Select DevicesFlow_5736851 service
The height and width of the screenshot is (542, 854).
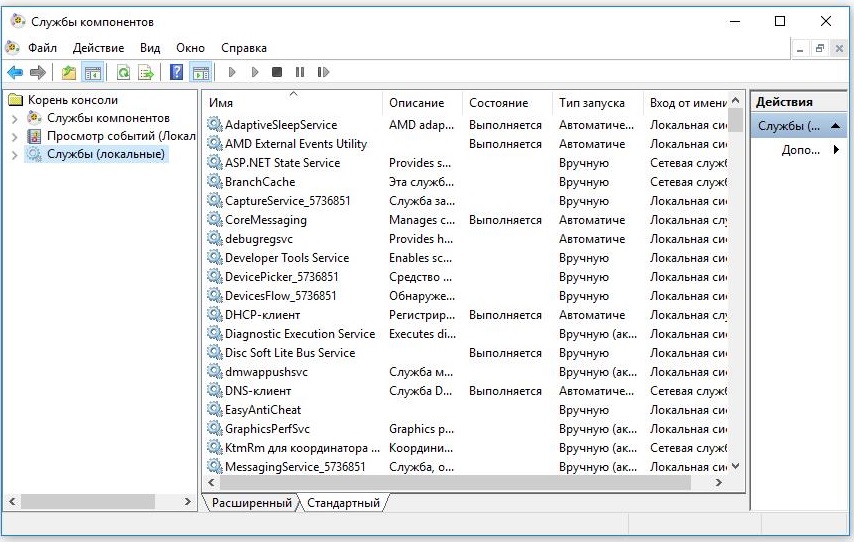[x=280, y=296]
